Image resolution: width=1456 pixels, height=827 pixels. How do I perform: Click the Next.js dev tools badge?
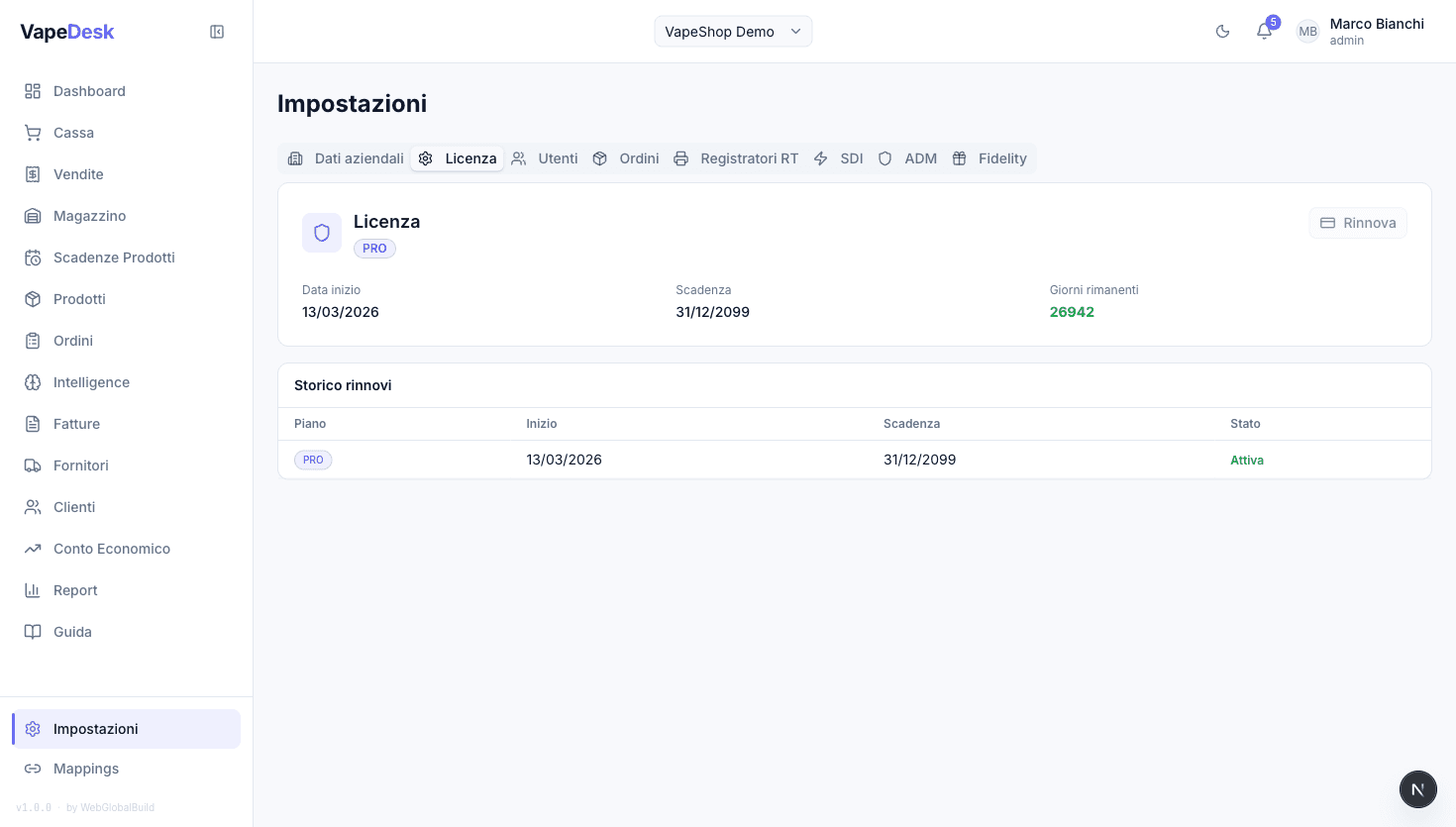click(x=1417, y=789)
